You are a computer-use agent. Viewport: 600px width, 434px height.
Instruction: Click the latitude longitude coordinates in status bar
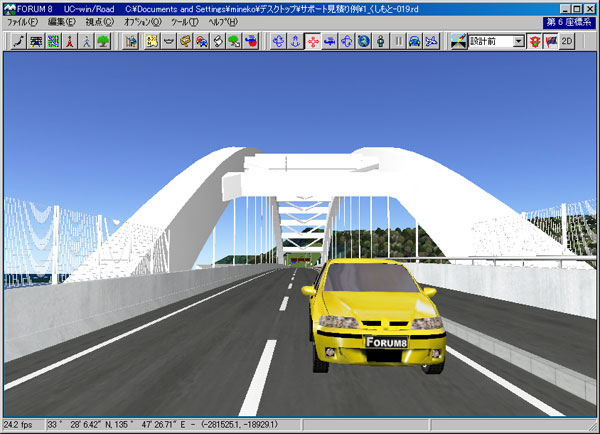[162, 424]
